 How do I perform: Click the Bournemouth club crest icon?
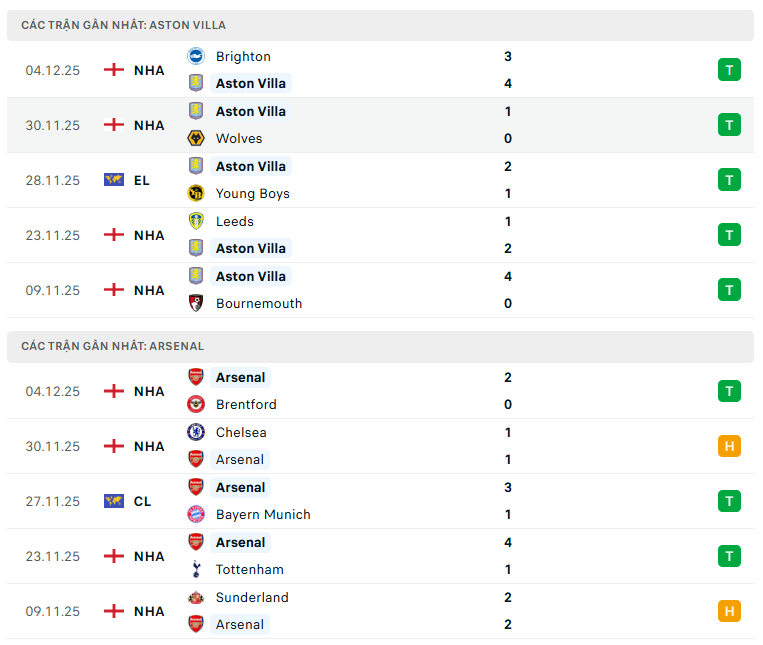tap(196, 304)
